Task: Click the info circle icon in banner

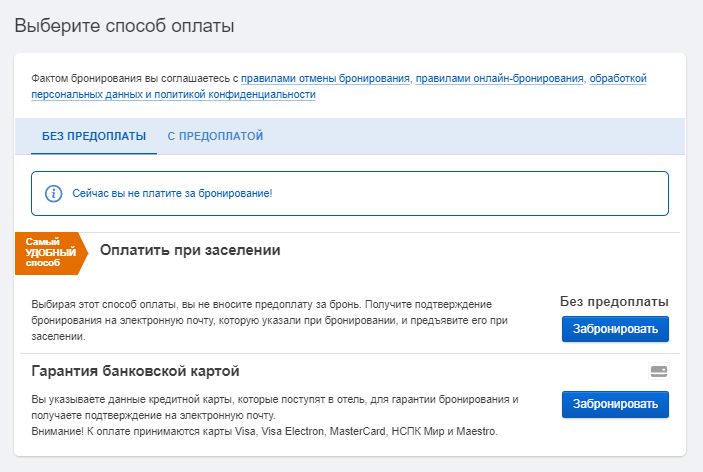Action: (53, 194)
